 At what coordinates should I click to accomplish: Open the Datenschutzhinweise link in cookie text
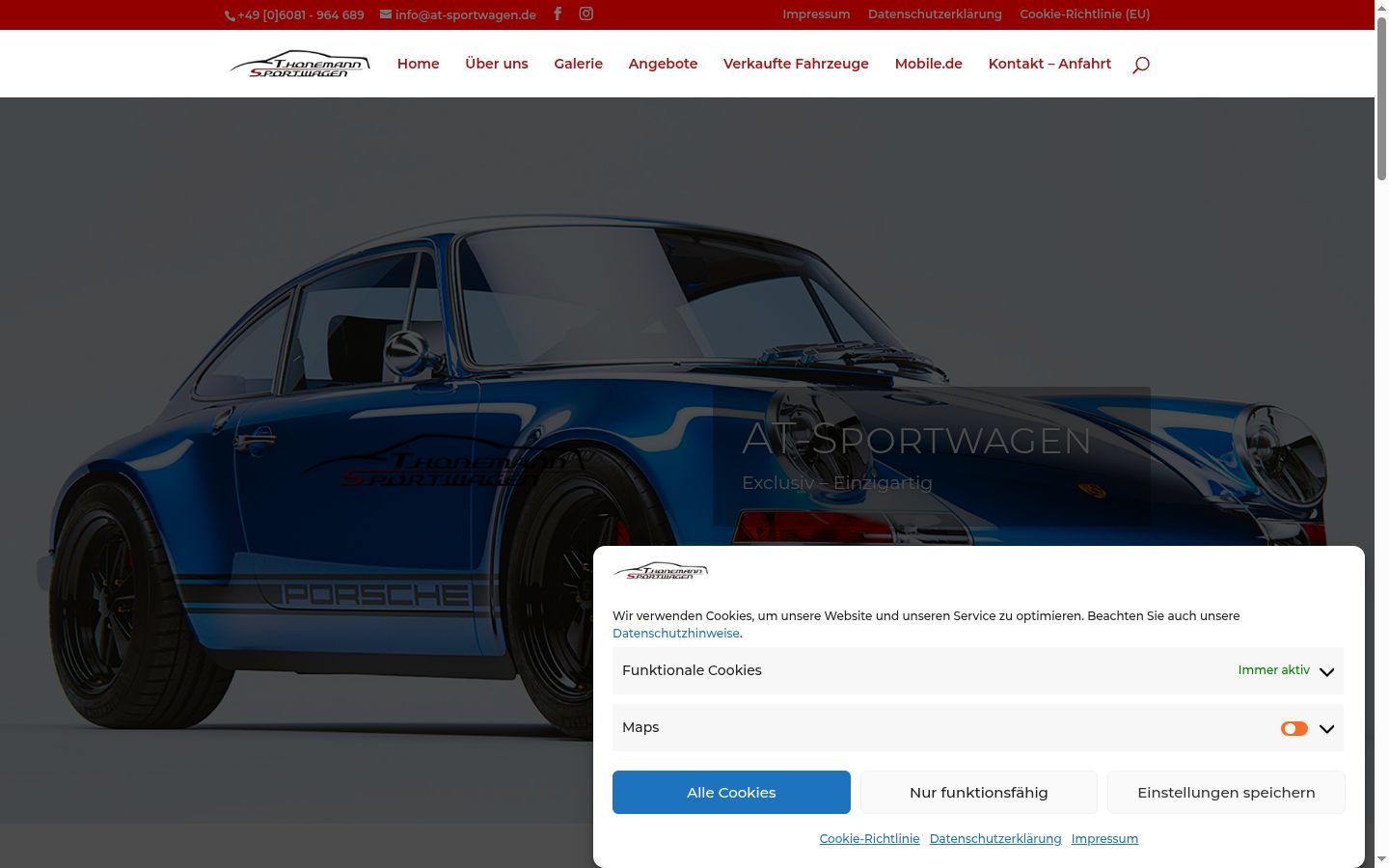[x=676, y=634]
